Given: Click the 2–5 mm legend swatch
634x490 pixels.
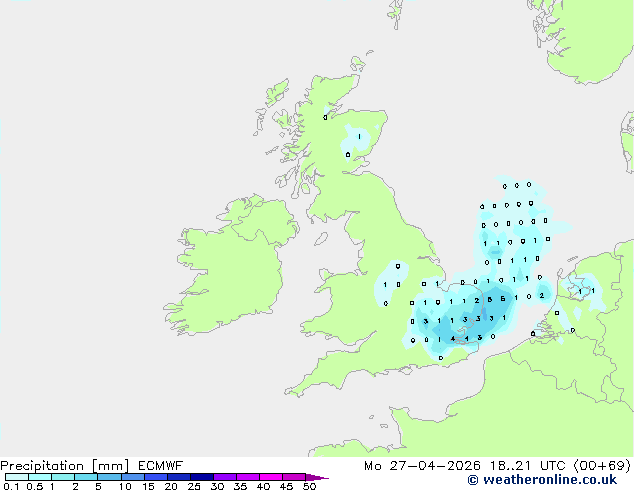Looking at the screenshot, I should coord(86,477).
